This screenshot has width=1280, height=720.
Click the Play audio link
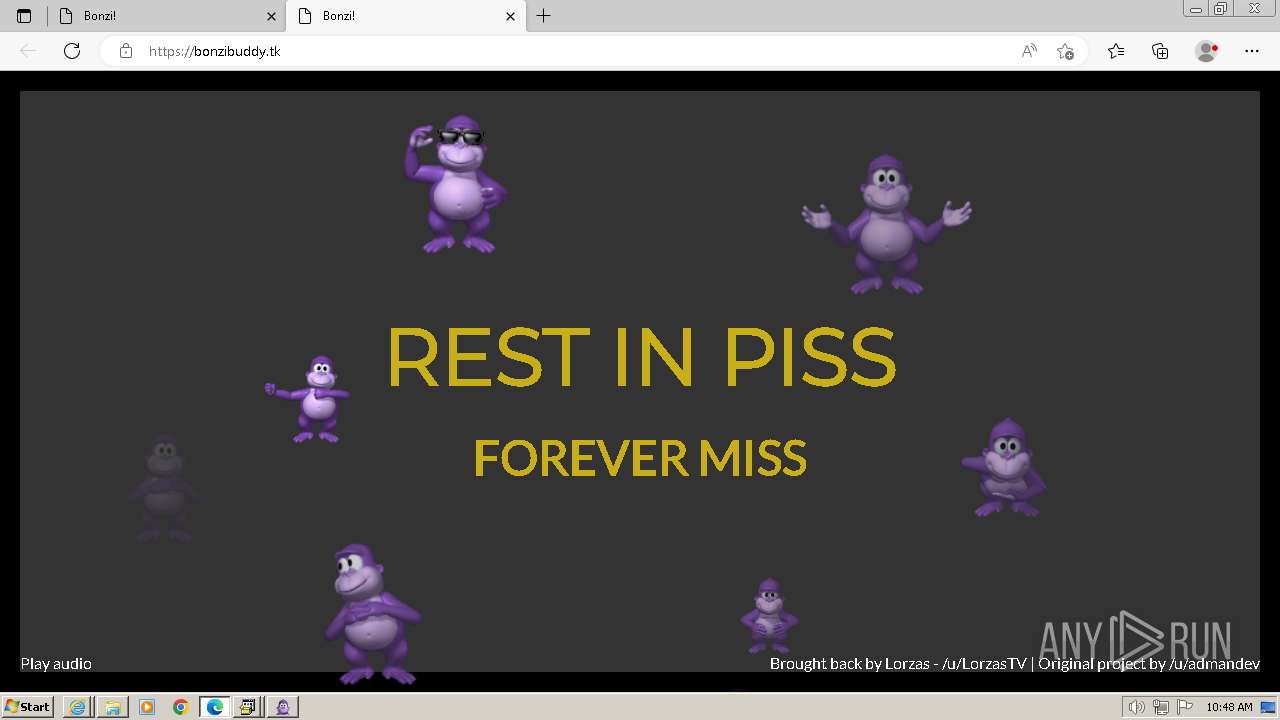(56, 663)
